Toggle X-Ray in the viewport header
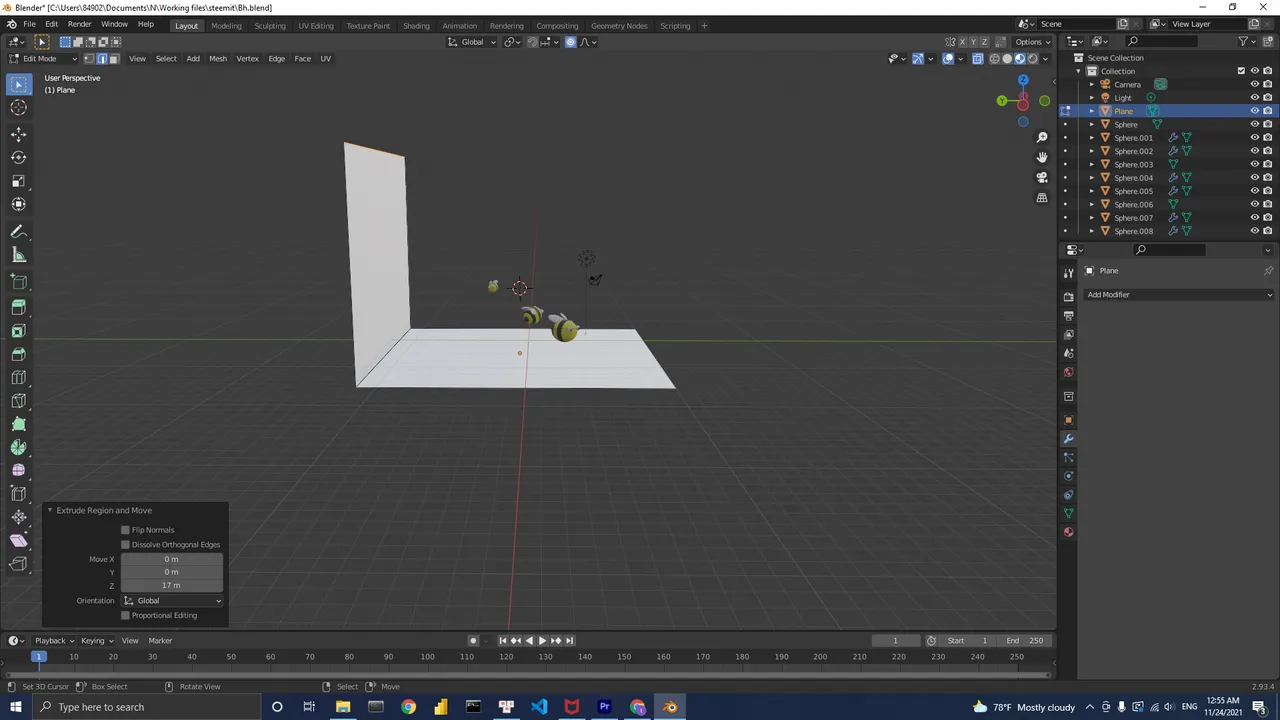The image size is (1280, 720). [978, 58]
